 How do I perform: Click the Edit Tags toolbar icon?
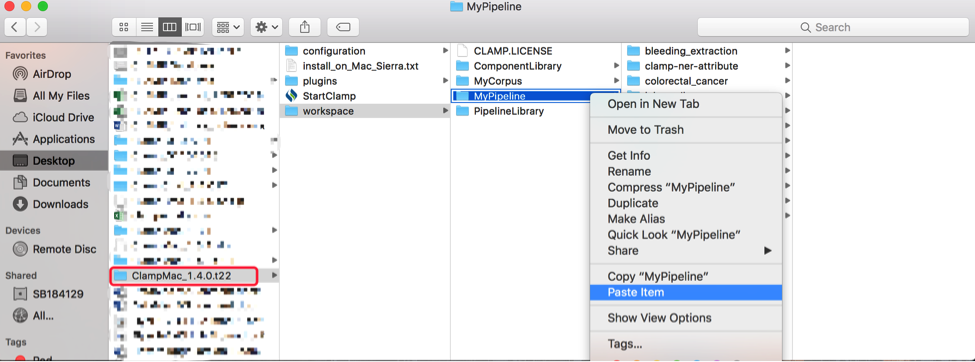(x=343, y=27)
